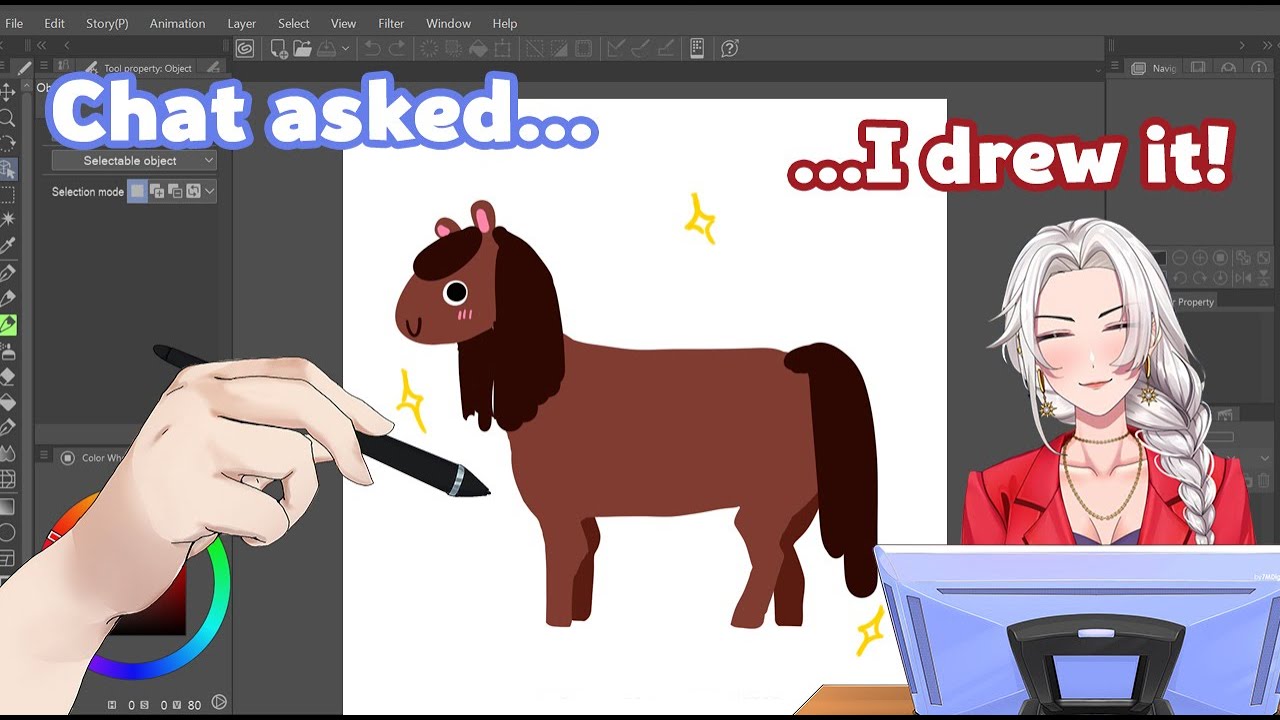Switch to the Information panel tab
This screenshot has width=1280, height=720.
tap(1258, 68)
